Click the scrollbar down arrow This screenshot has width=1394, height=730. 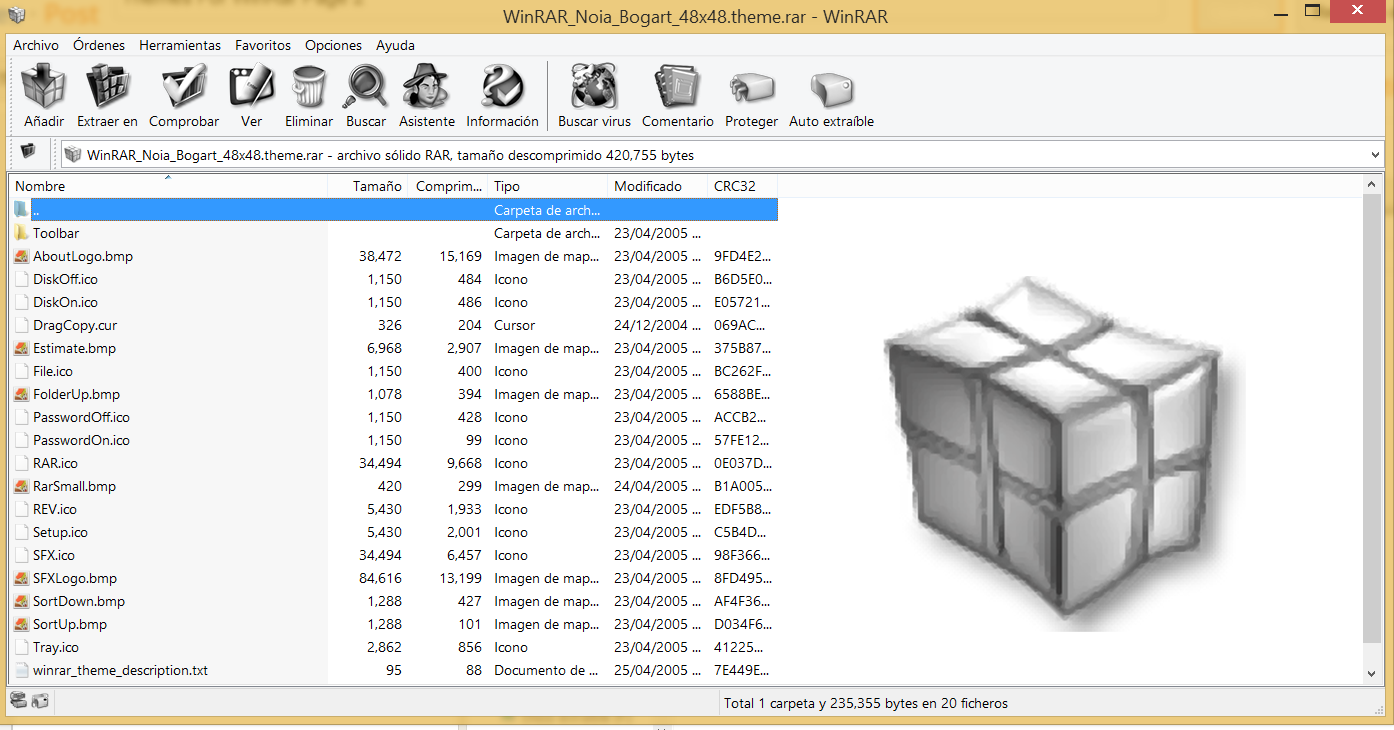pos(1373,674)
